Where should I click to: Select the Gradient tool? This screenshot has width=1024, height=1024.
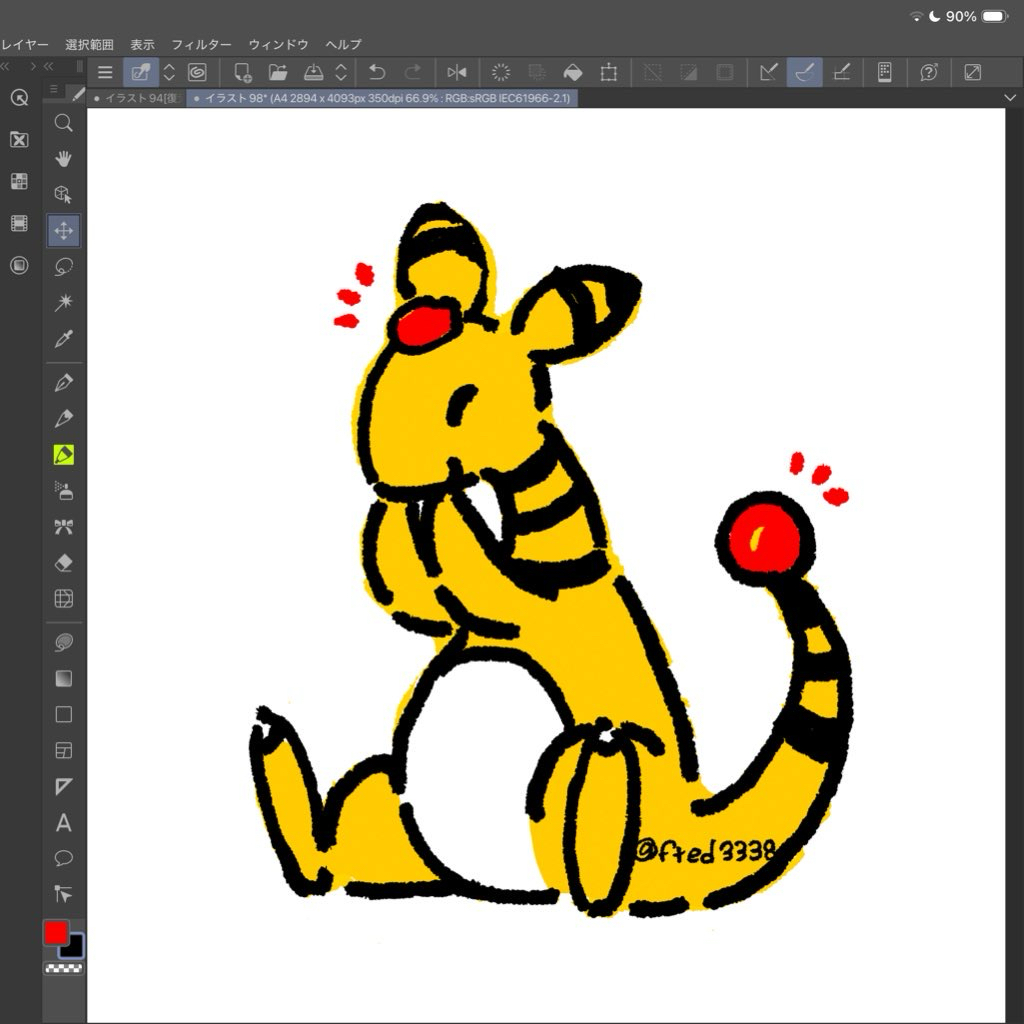pos(63,679)
